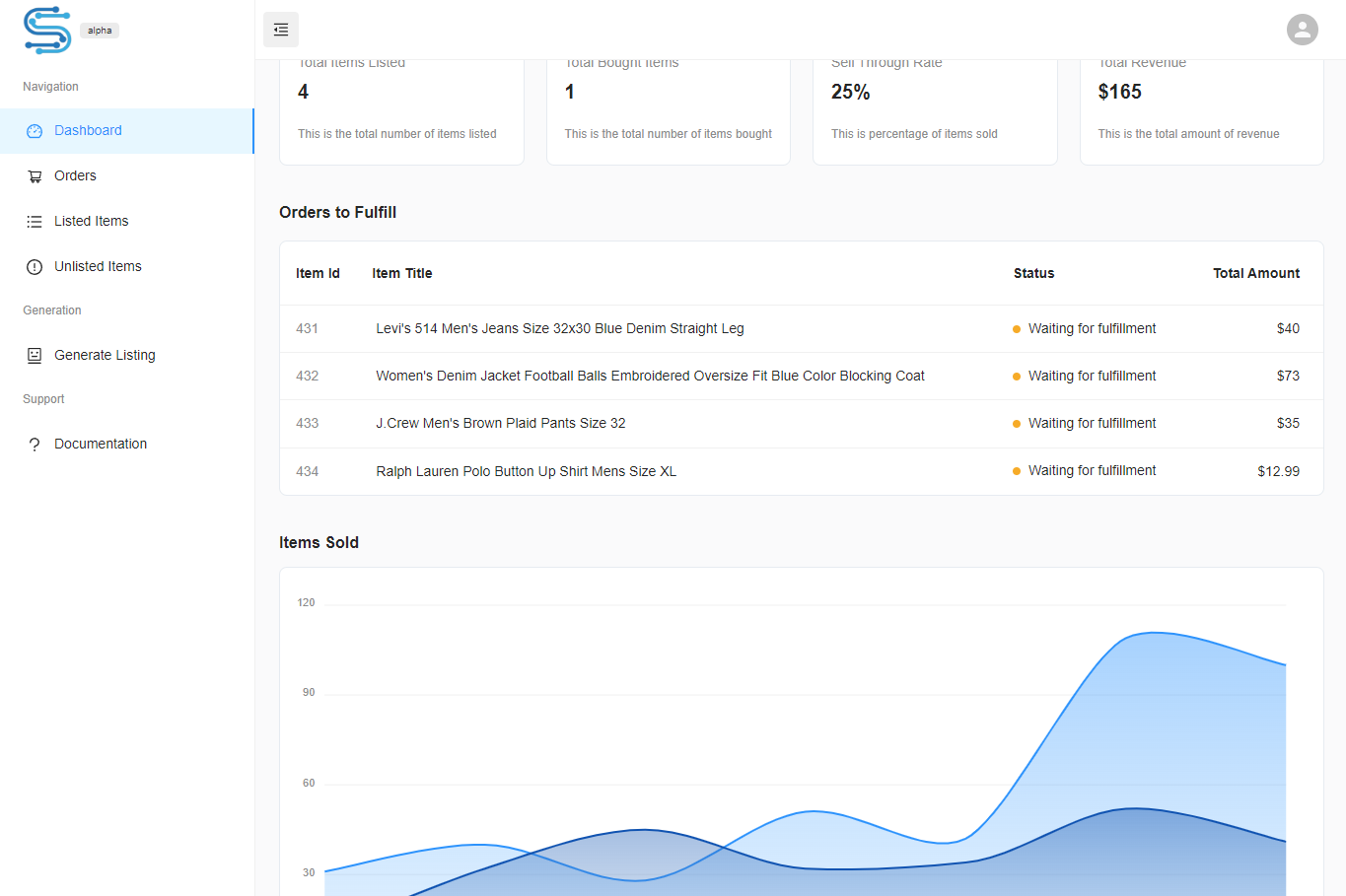Select the Levi's 514 Jeans order row
This screenshot has height=896, width=1346.
point(559,329)
